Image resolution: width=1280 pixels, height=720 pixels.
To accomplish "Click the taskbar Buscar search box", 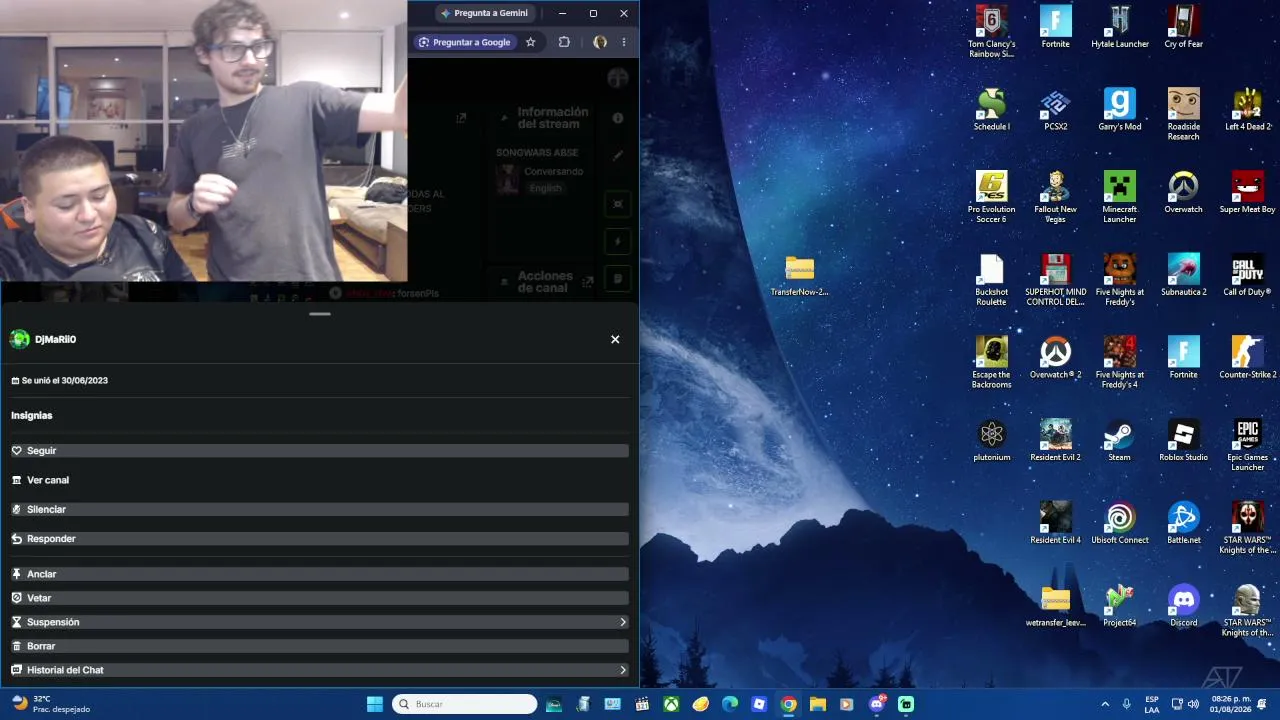I will pos(465,704).
